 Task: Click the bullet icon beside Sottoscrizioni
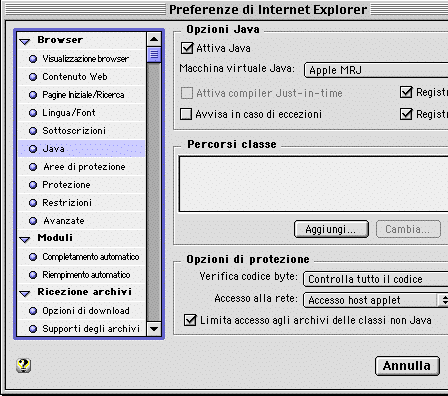coord(33,131)
